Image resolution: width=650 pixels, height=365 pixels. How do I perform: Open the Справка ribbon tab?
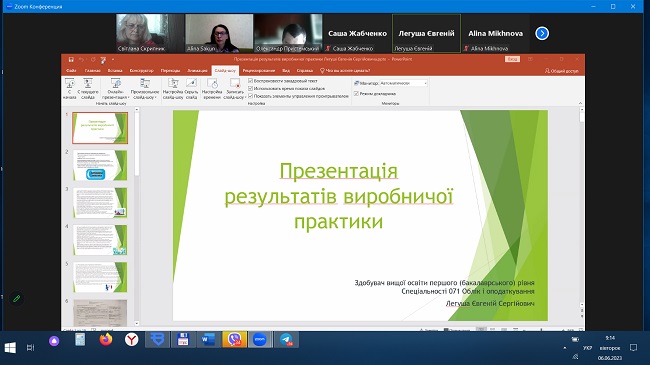coord(305,71)
